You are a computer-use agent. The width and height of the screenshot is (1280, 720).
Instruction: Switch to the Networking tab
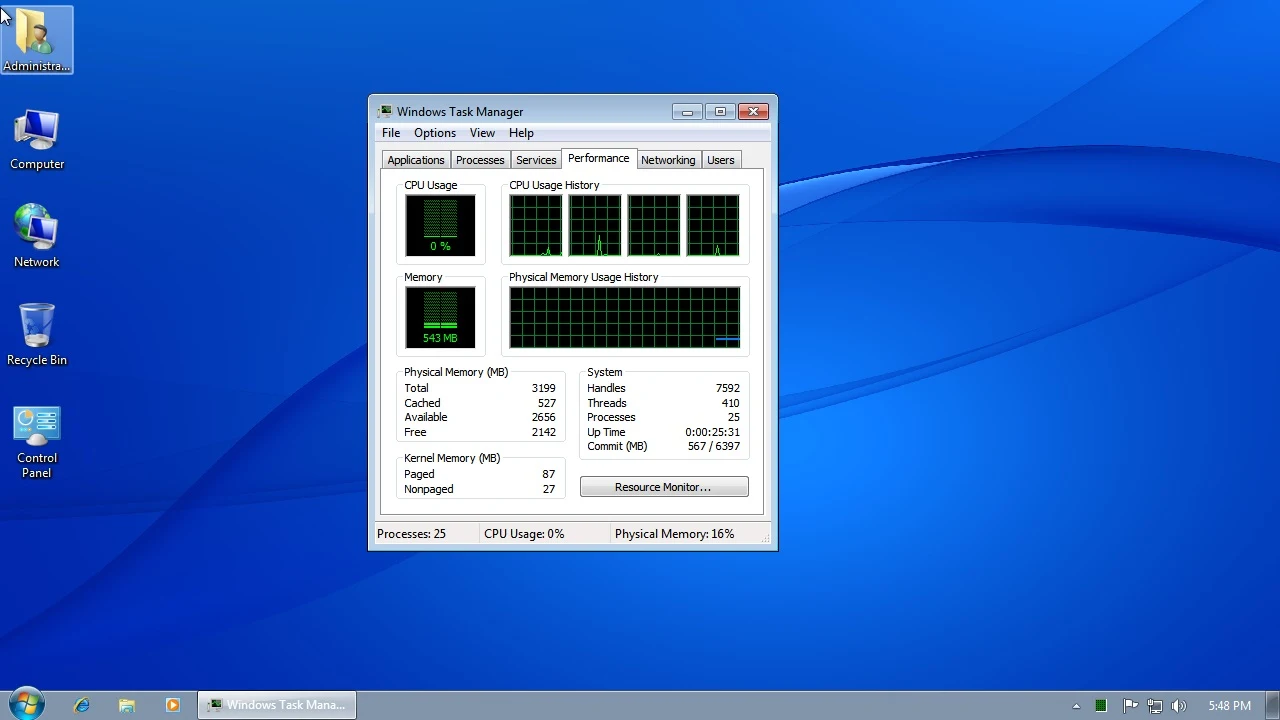click(x=668, y=160)
